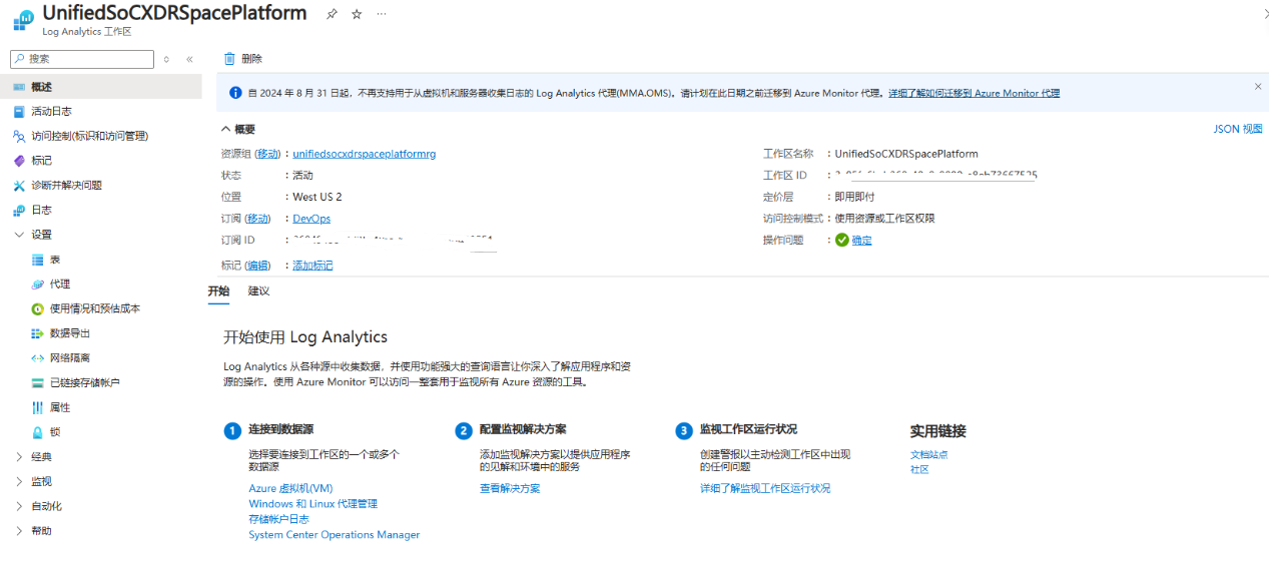
Task: Expand the 监视 section
Action: [x=19, y=481]
